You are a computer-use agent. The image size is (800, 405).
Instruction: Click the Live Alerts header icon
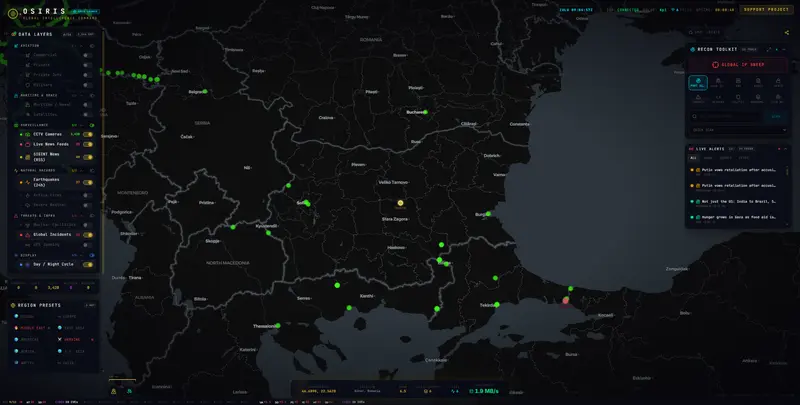691,149
